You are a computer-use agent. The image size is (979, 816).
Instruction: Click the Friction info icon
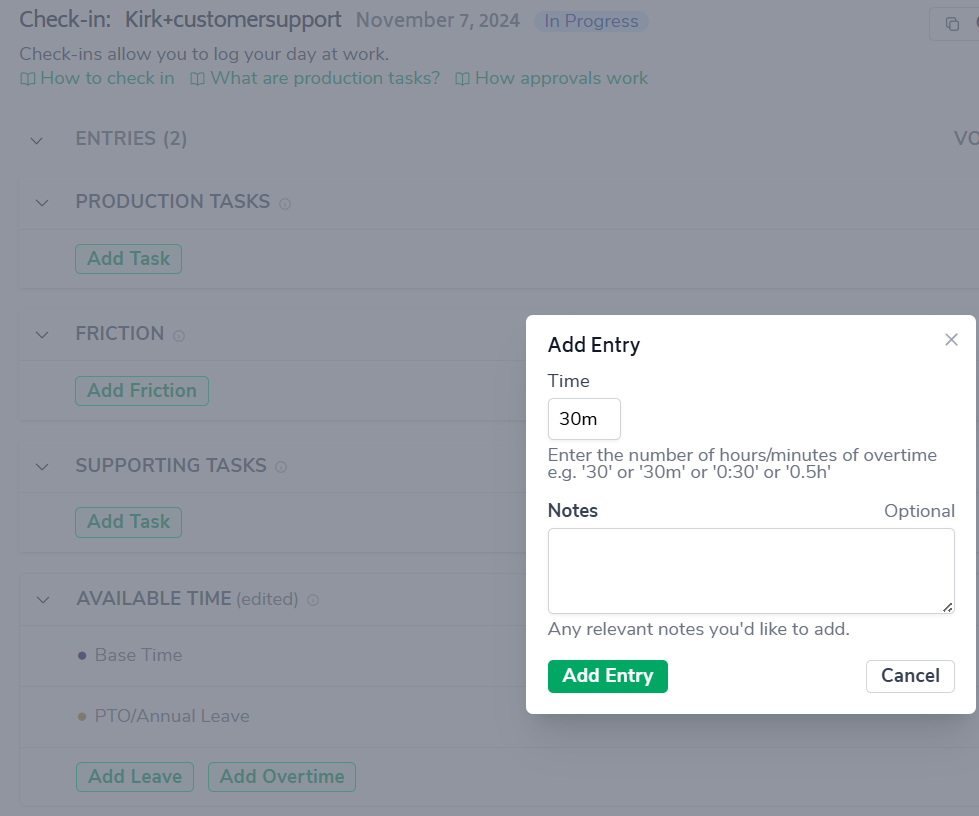click(179, 336)
